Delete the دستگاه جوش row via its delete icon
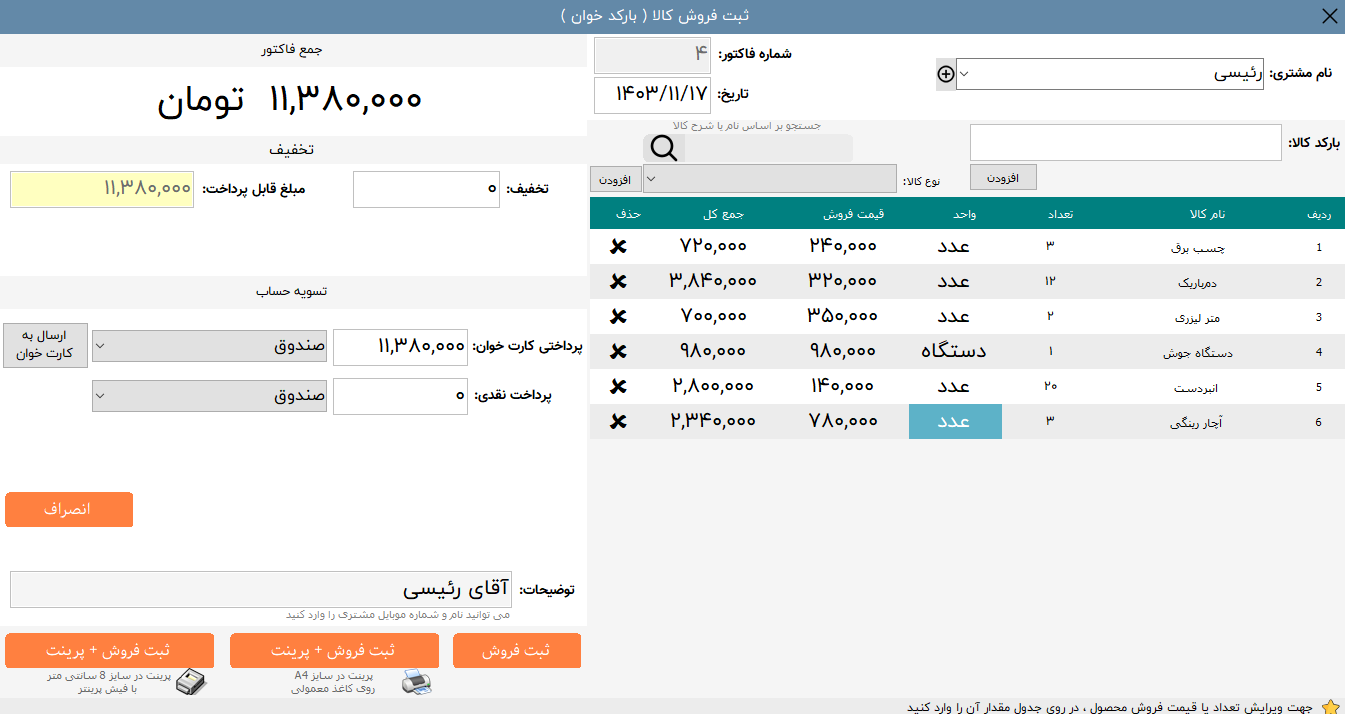The height and width of the screenshot is (714, 1345). 619,351
